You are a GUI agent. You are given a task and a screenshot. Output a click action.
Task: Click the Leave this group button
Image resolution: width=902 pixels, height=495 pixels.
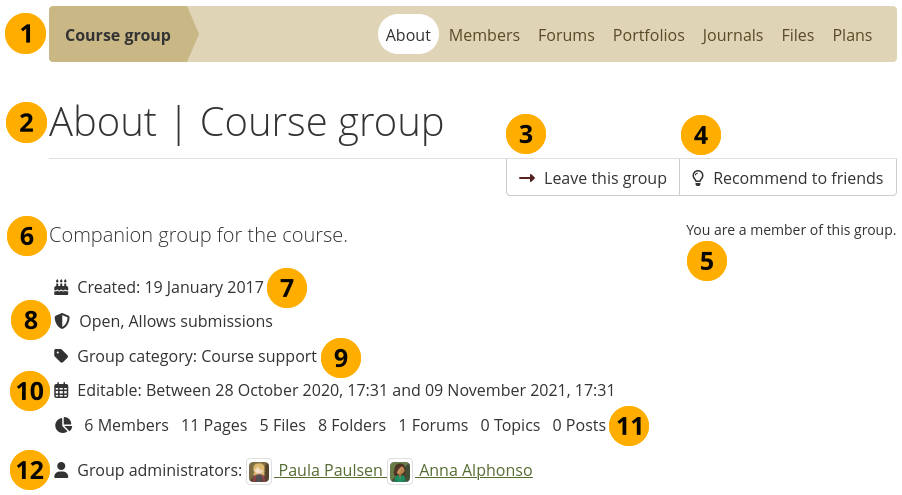[593, 178]
